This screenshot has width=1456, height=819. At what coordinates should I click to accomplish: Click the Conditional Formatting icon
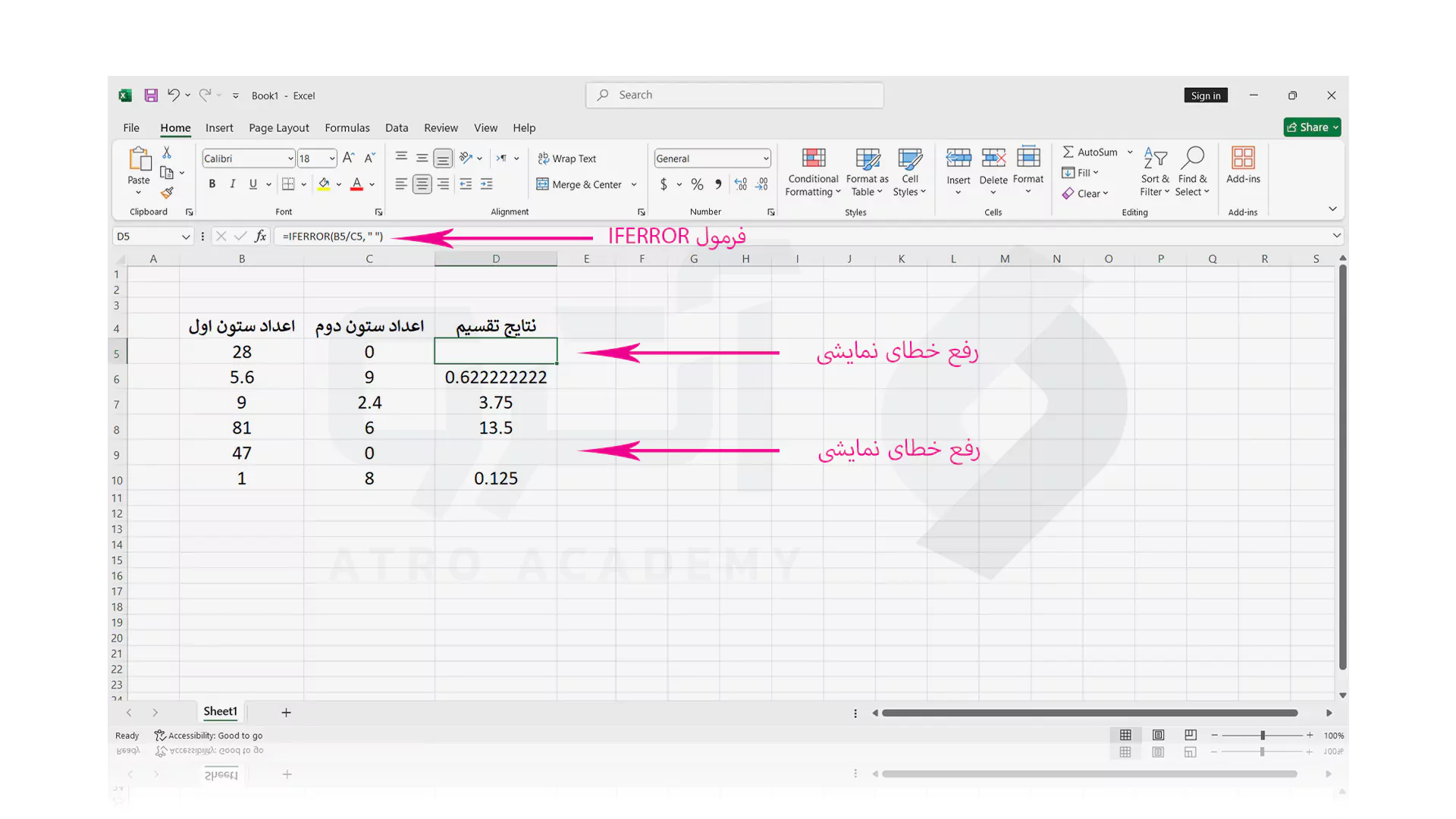tap(813, 158)
